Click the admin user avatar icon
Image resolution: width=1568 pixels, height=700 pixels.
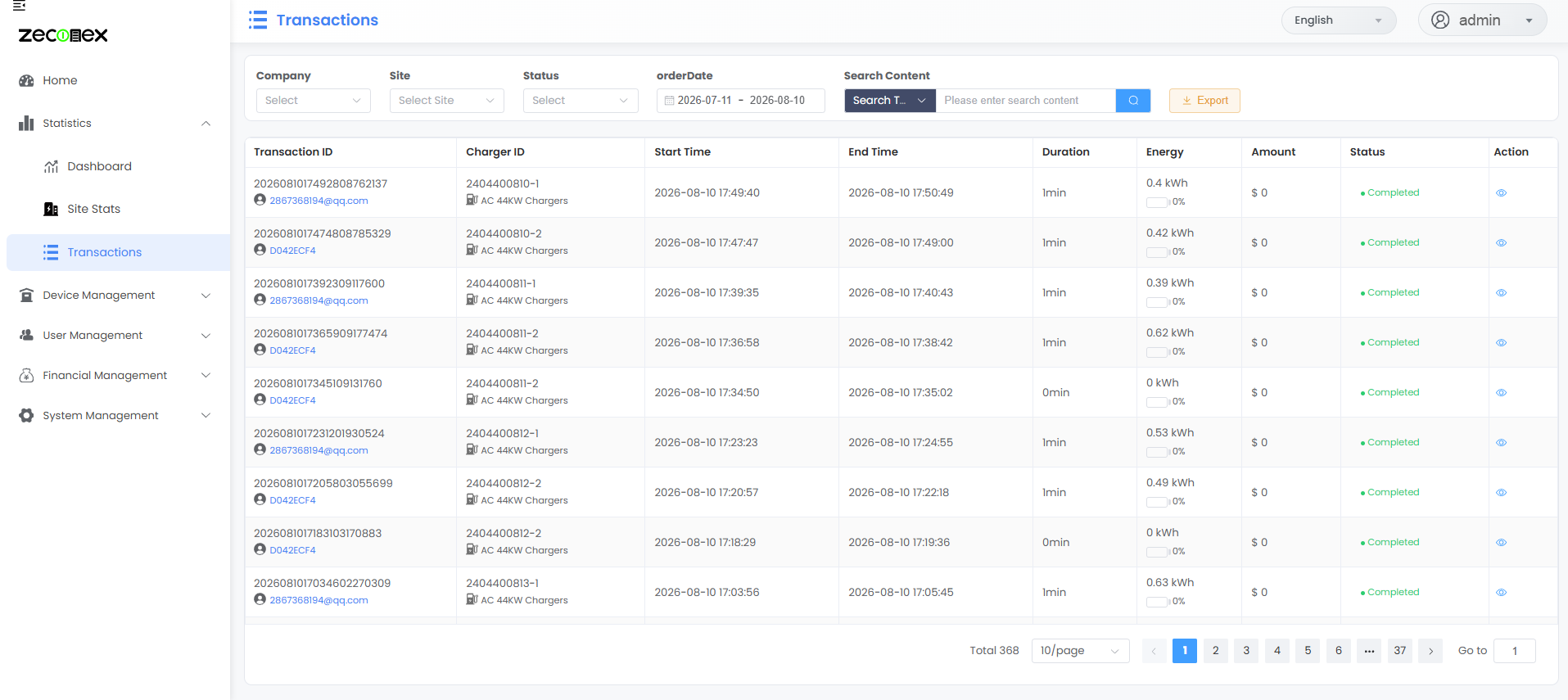pyautogui.click(x=1440, y=20)
